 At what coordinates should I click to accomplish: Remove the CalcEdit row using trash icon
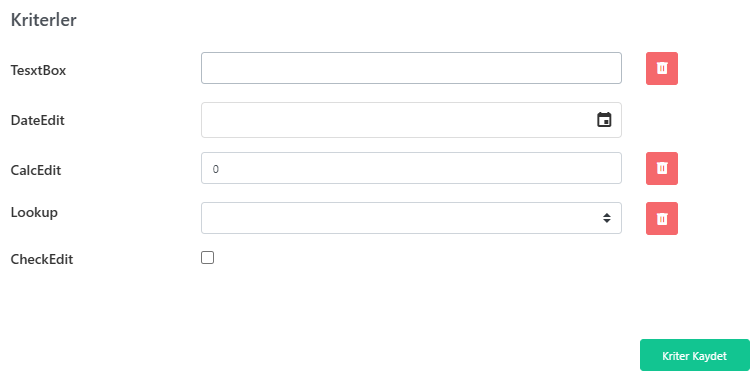coord(662,169)
